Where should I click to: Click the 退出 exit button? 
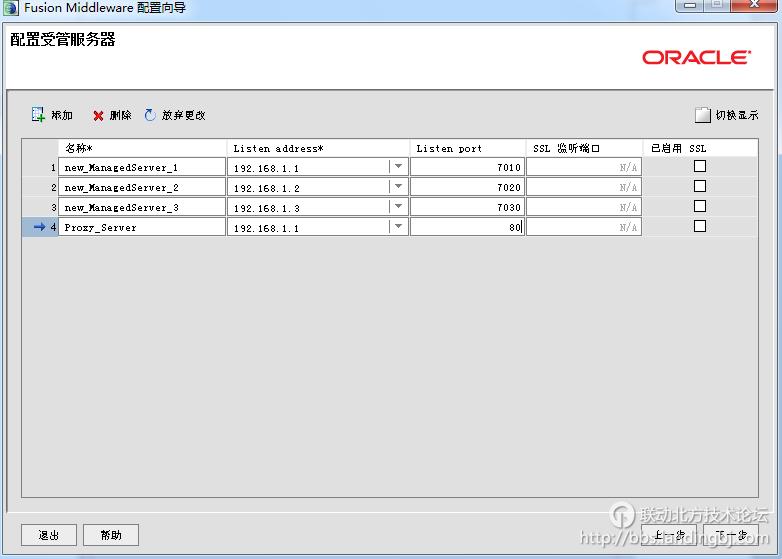coord(49,535)
